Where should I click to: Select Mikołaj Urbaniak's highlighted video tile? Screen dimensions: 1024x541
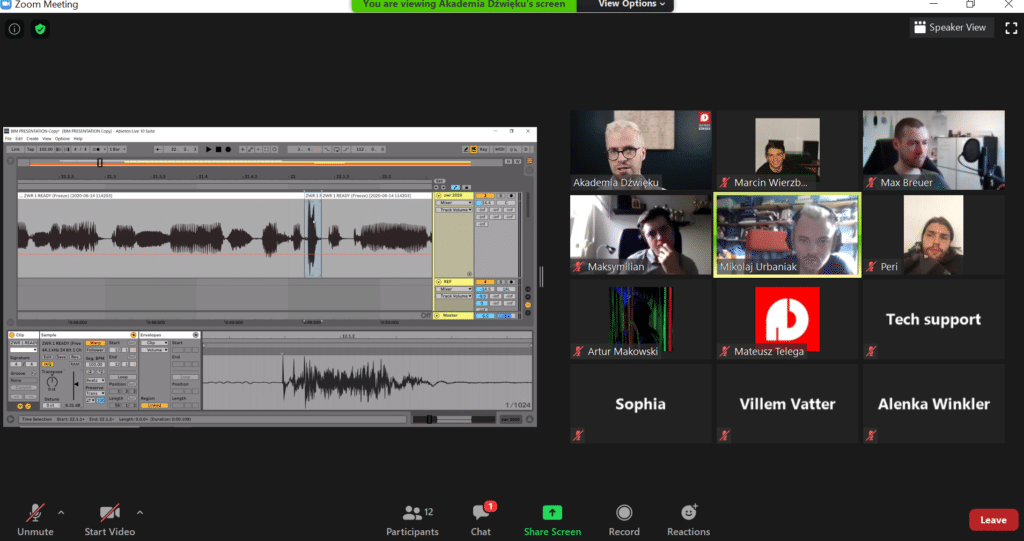pos(787,235)
